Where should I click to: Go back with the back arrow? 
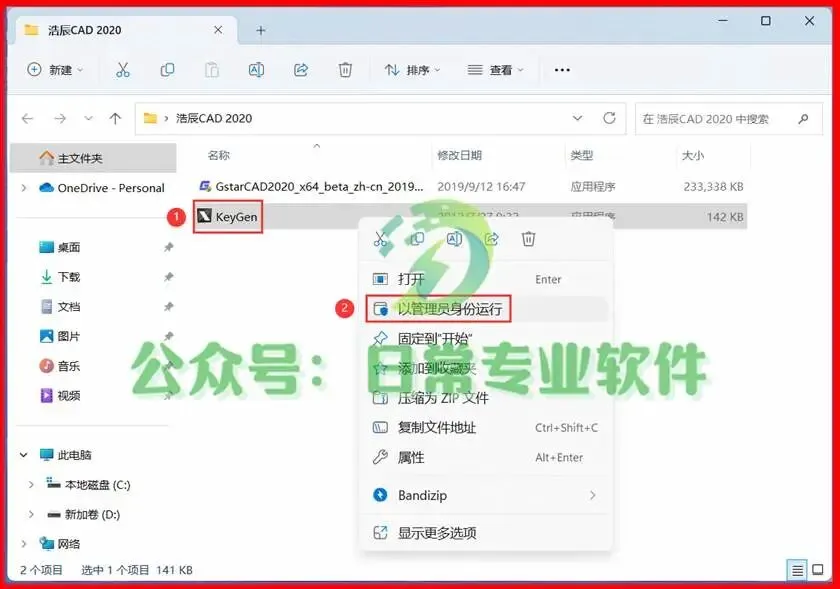[x=27, y=118]
